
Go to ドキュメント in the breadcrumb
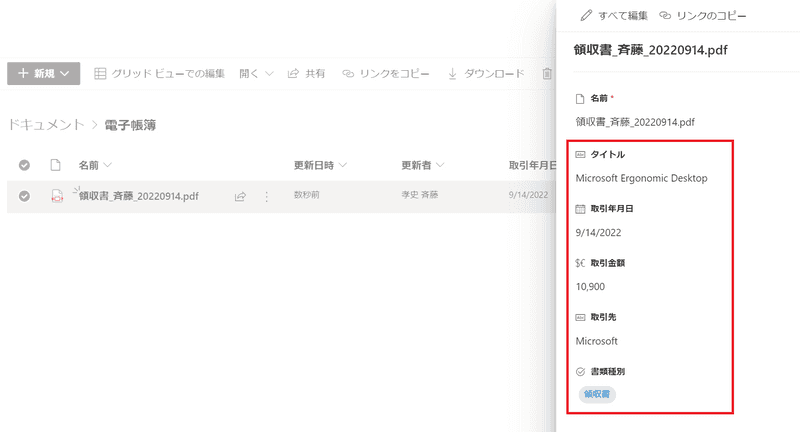pos(46,125)
